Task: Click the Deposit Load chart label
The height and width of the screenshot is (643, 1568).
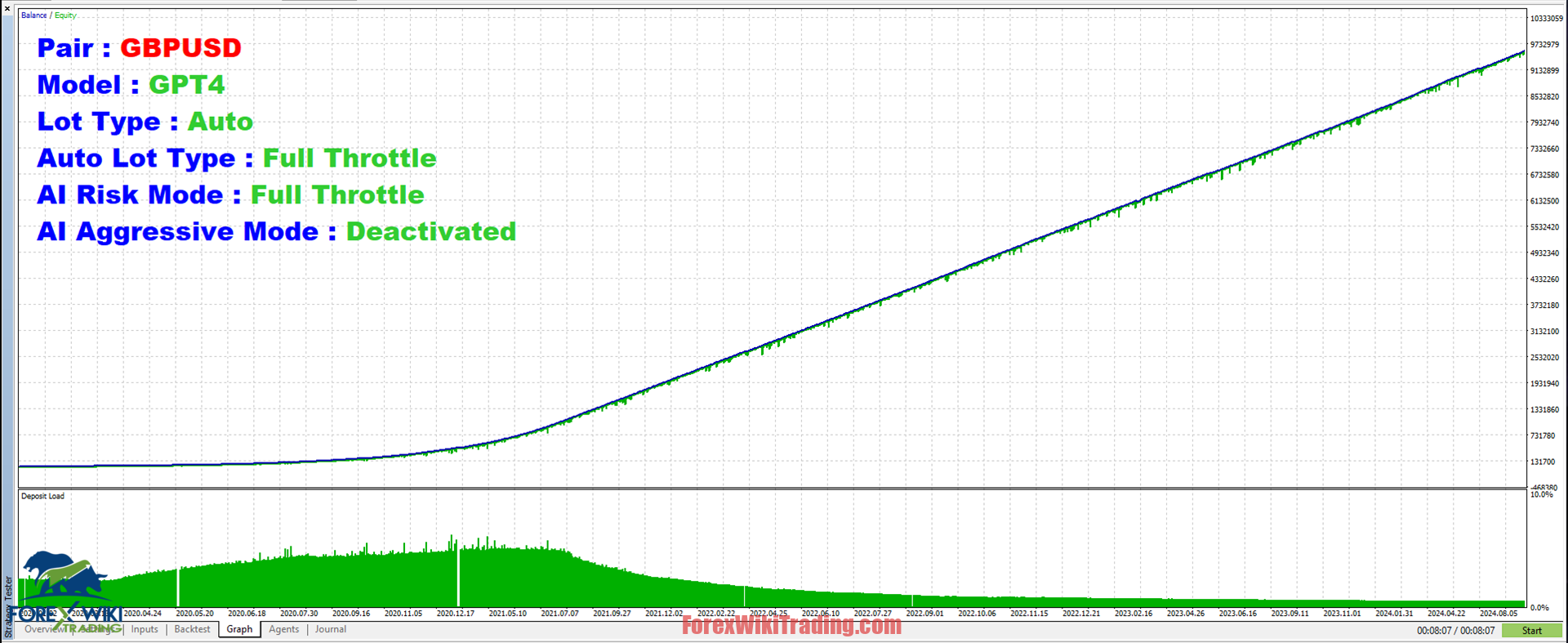Action: pos(42,496)
